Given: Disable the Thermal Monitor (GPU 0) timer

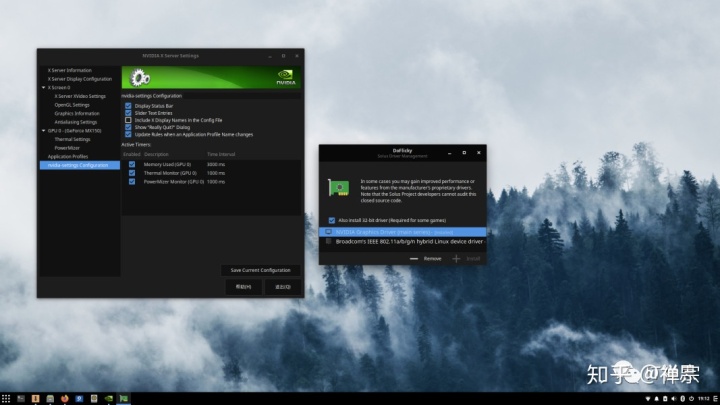Looking at the screenshot, I should (132, 173).
